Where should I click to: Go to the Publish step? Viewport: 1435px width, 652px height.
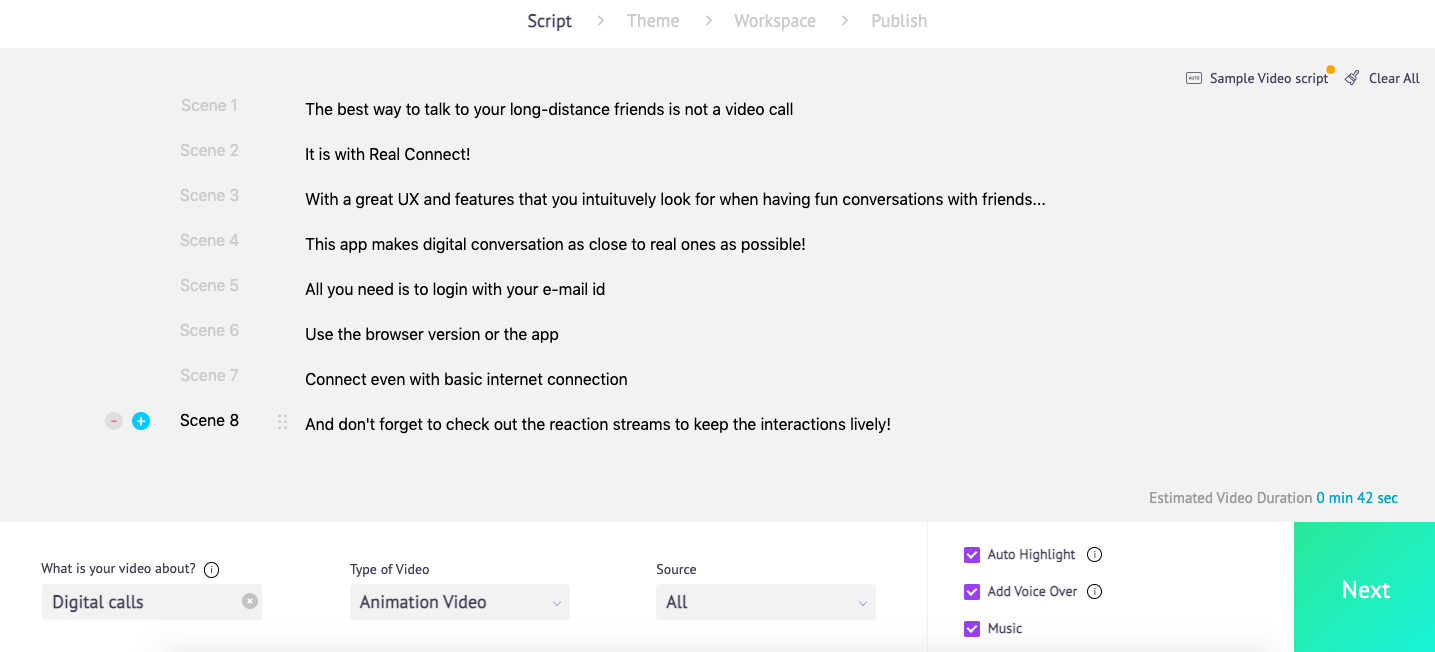(898, 20)
